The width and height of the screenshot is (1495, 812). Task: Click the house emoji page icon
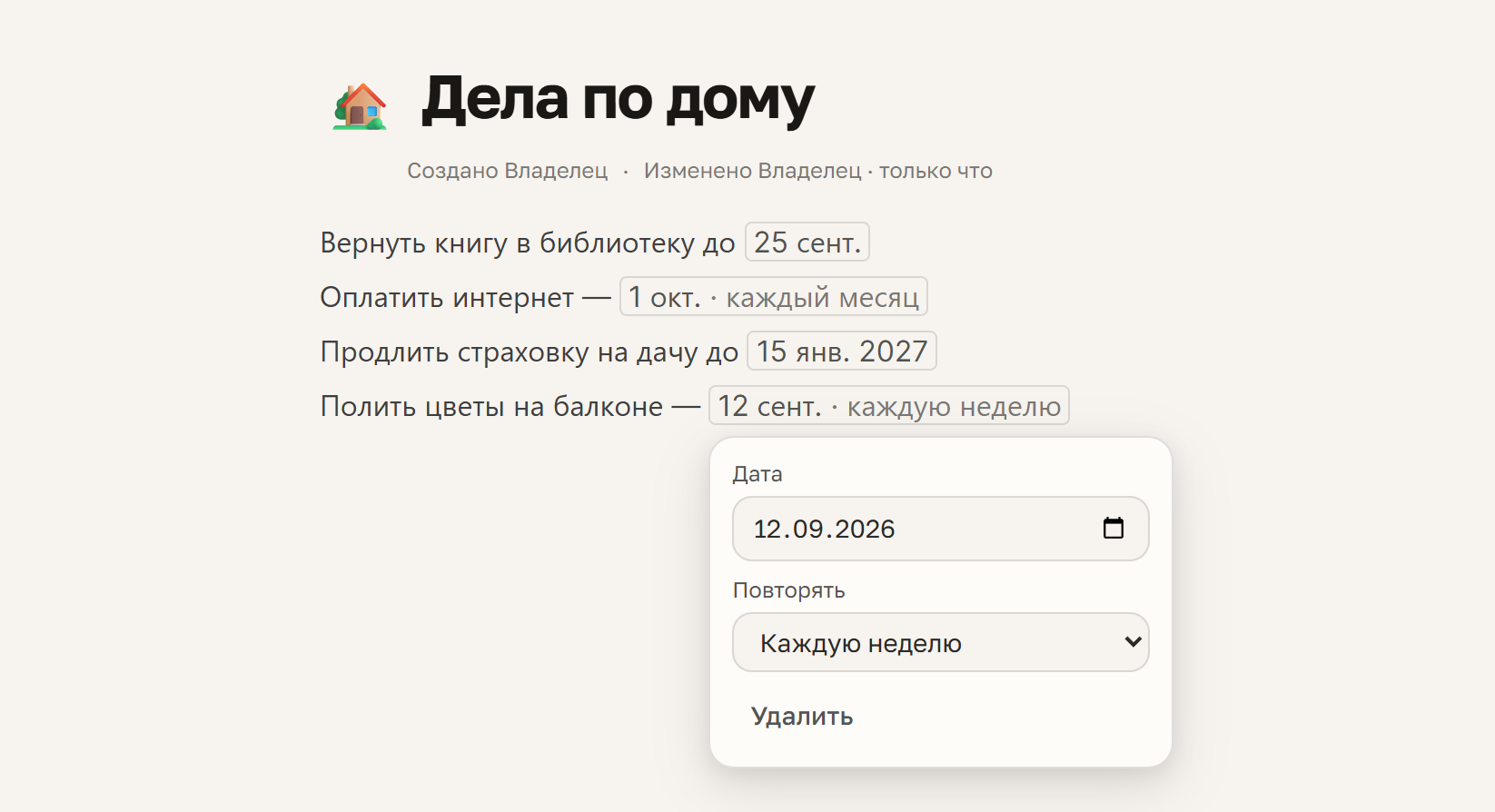click(x=361, y=106)
